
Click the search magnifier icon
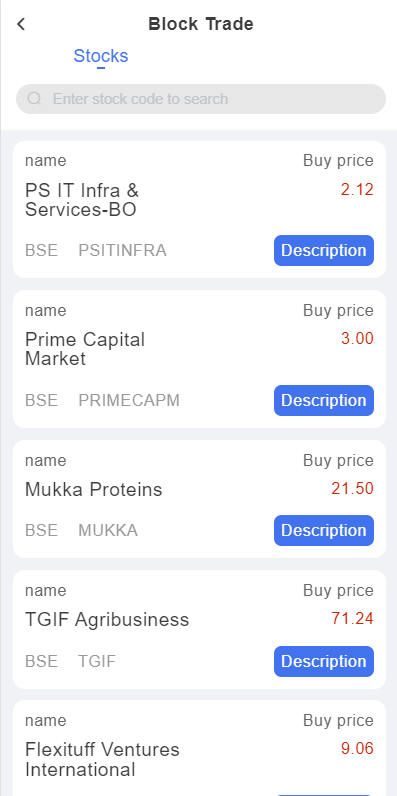34,98
